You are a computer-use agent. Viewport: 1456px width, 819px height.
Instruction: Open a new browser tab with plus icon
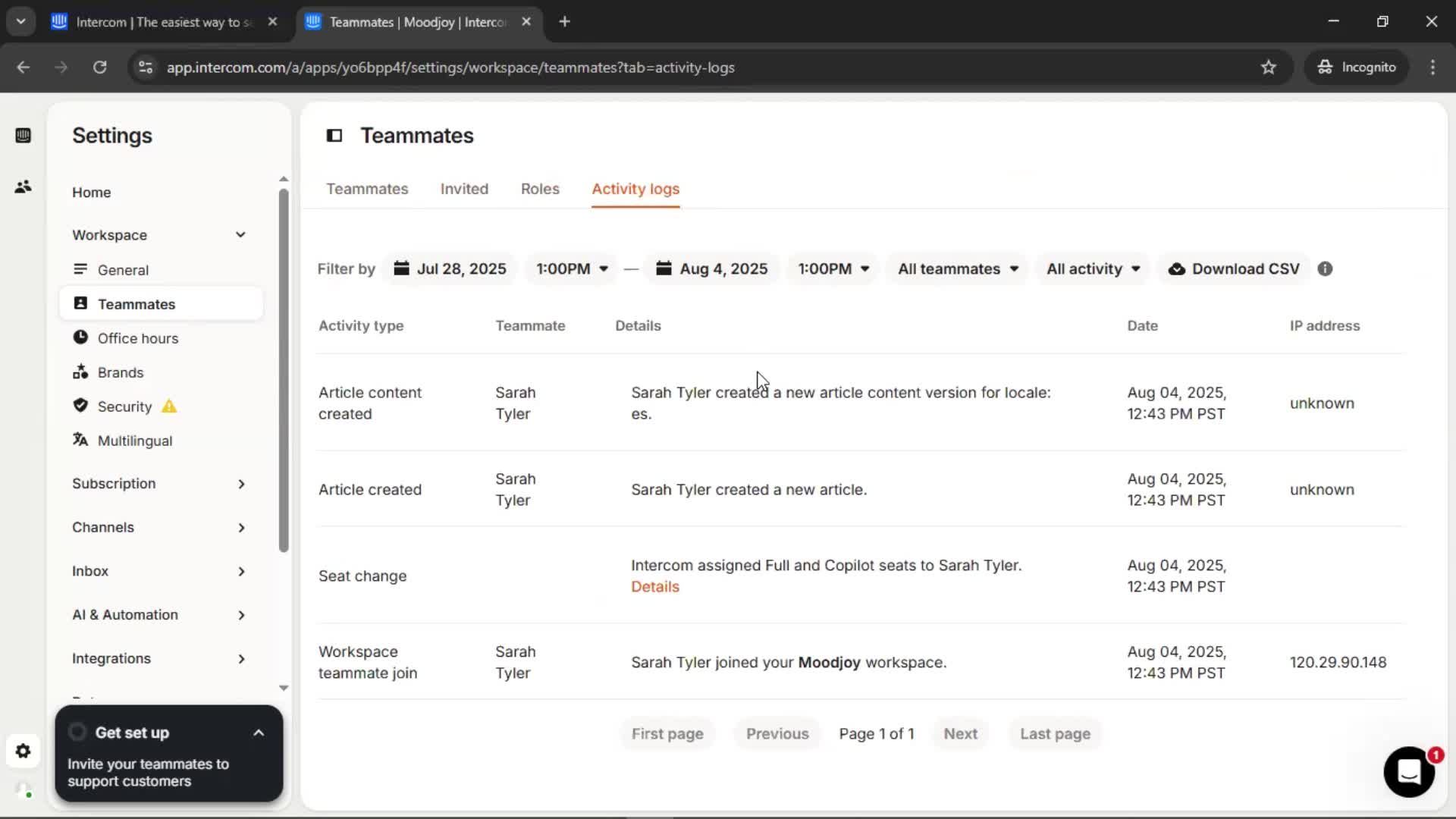pyautogui.click(x=564, y=22)
